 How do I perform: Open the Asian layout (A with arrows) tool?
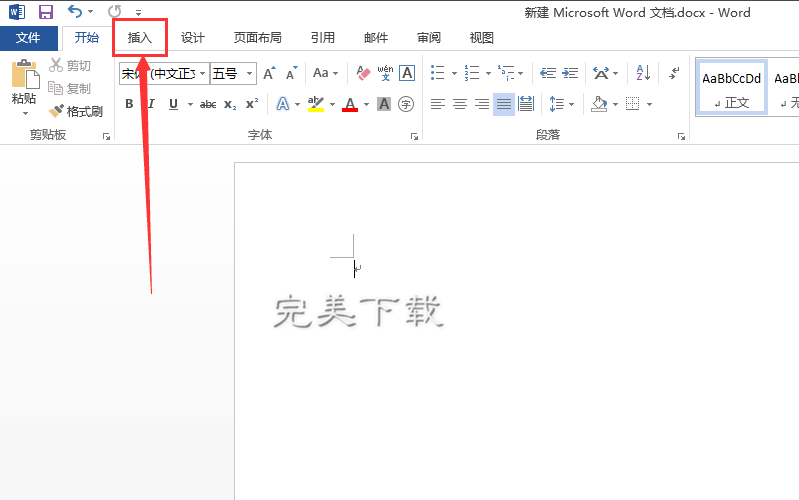pos(601,73)
